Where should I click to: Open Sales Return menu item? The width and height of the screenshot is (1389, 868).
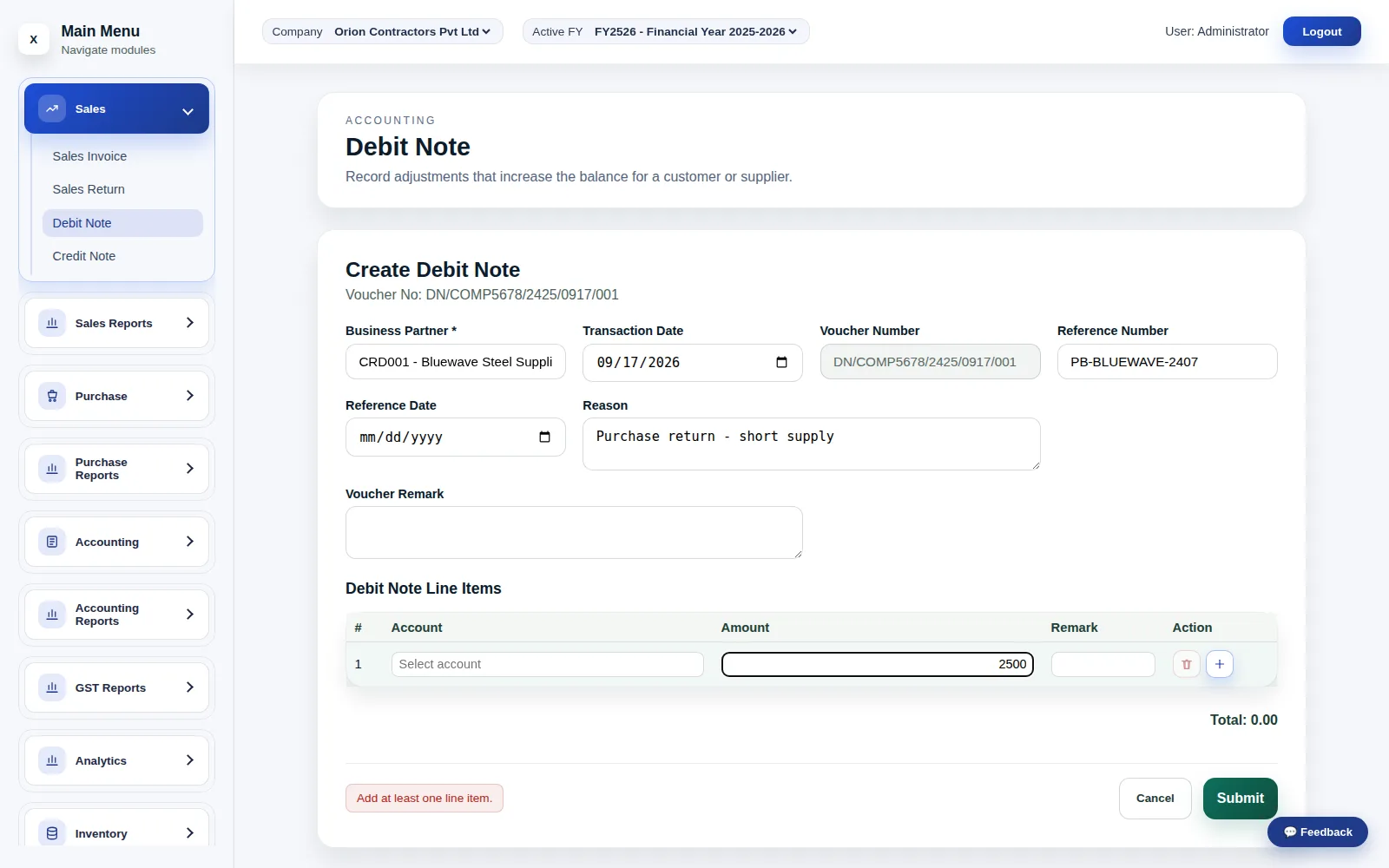tap(122, 189)
